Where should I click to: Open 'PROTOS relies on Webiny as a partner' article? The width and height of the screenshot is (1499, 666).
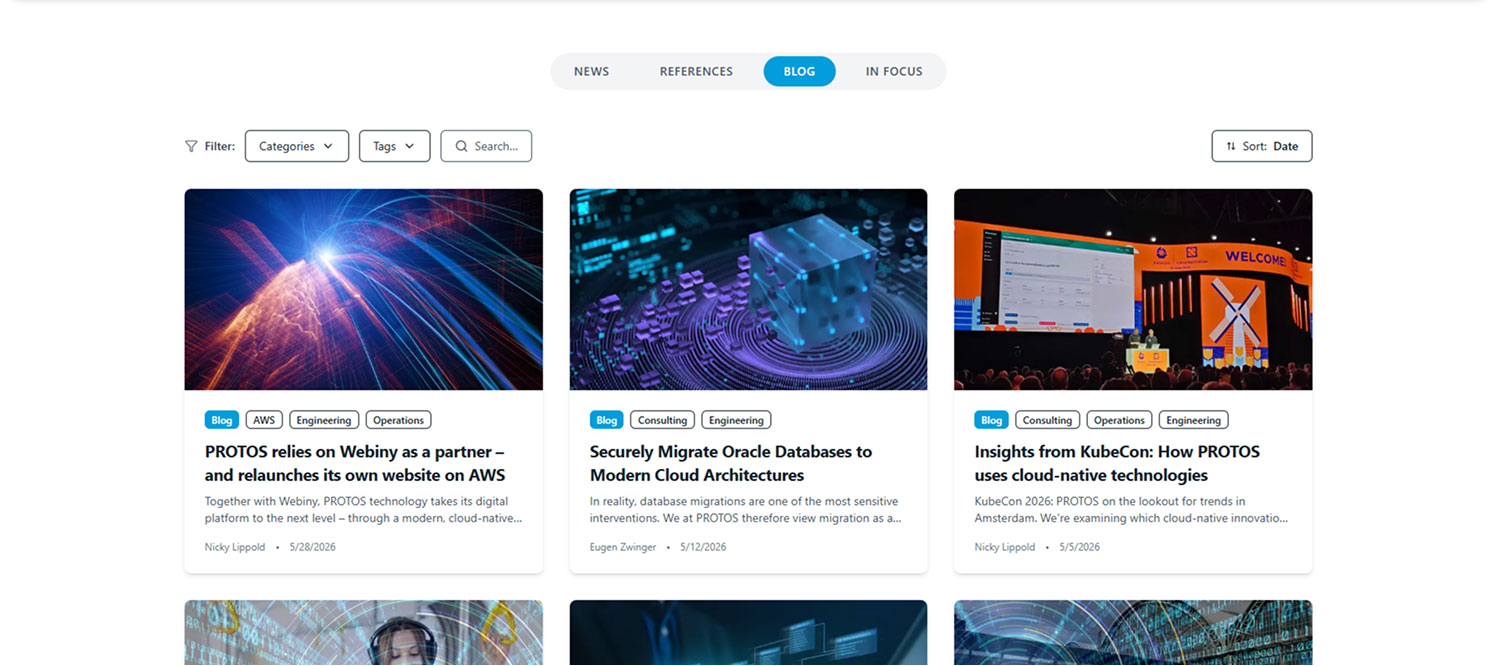click(x=355, y=463)
